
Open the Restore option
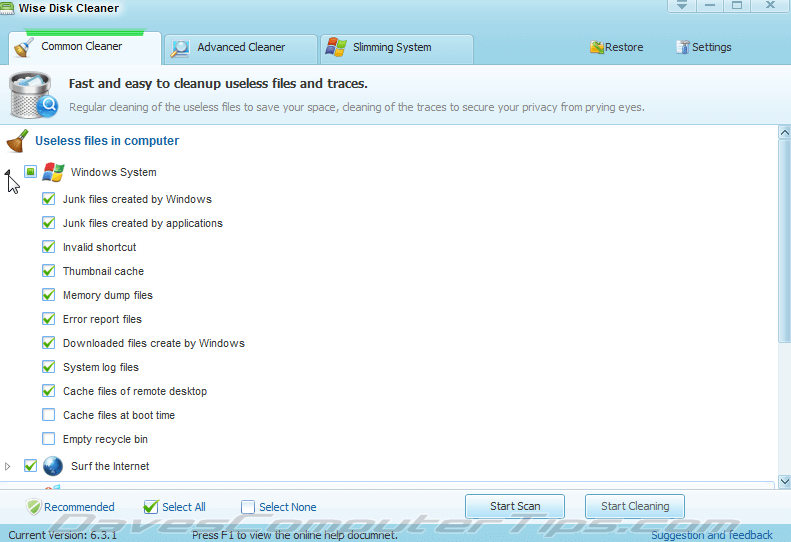click(x=616, y=47)
